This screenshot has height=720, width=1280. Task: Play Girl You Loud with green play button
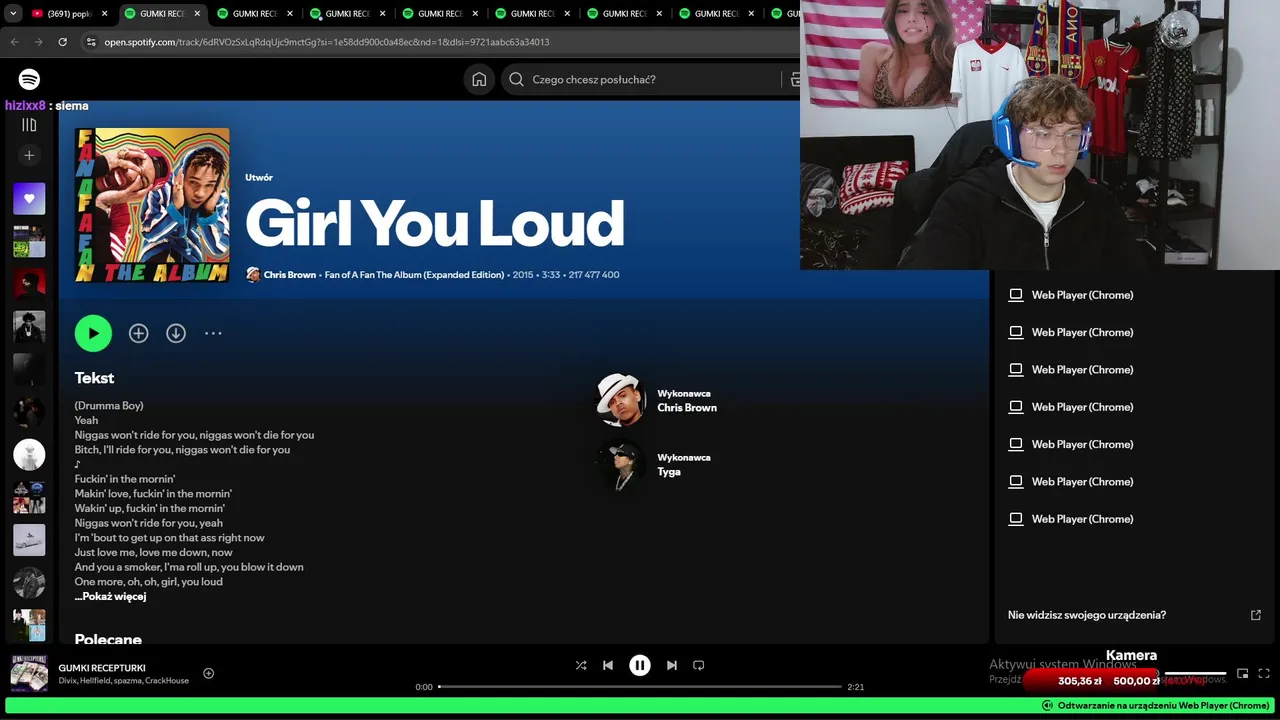[93, 333]
